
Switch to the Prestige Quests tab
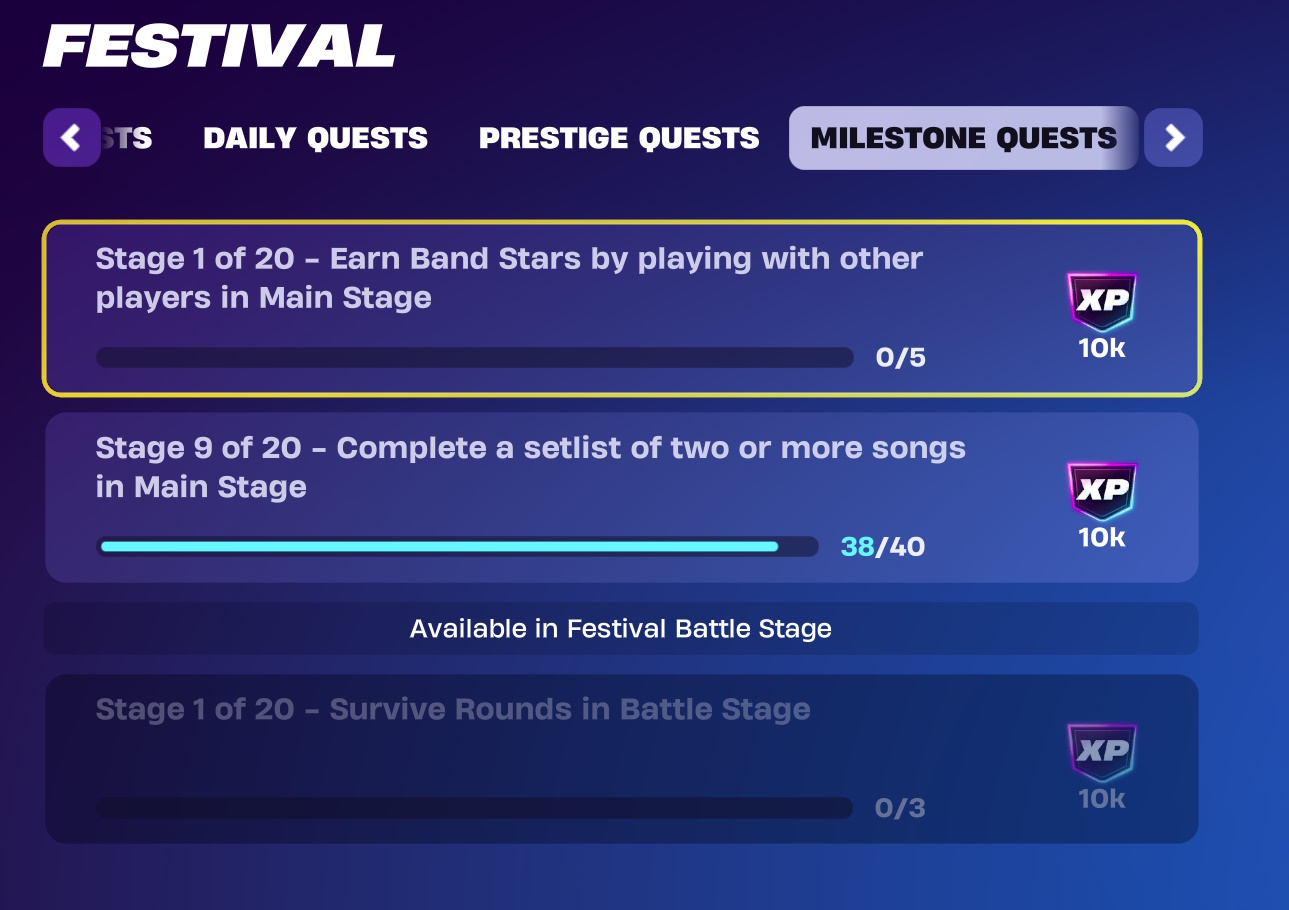click(x=619, y=138)
